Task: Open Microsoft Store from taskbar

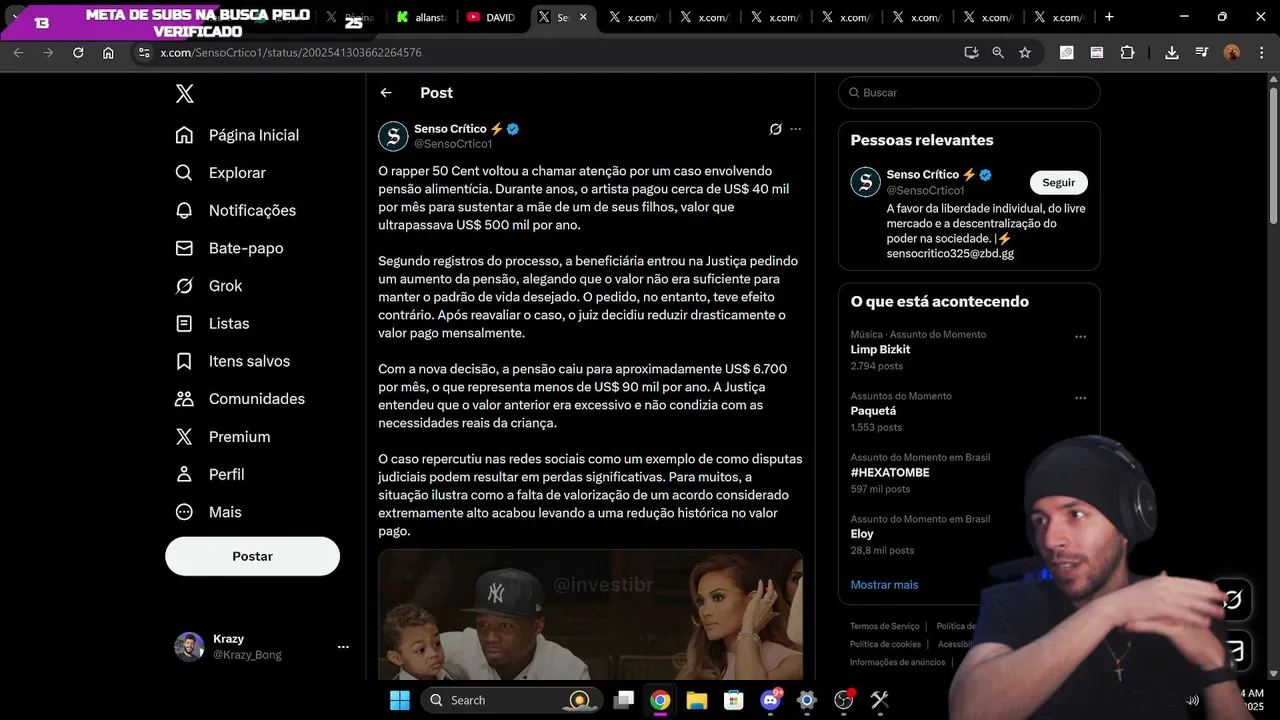Action: click(x=733, y=700)
